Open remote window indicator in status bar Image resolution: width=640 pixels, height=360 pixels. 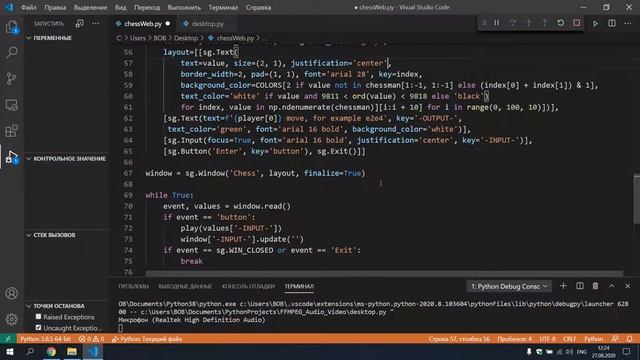pyautogui.click(x=8, y=339)
